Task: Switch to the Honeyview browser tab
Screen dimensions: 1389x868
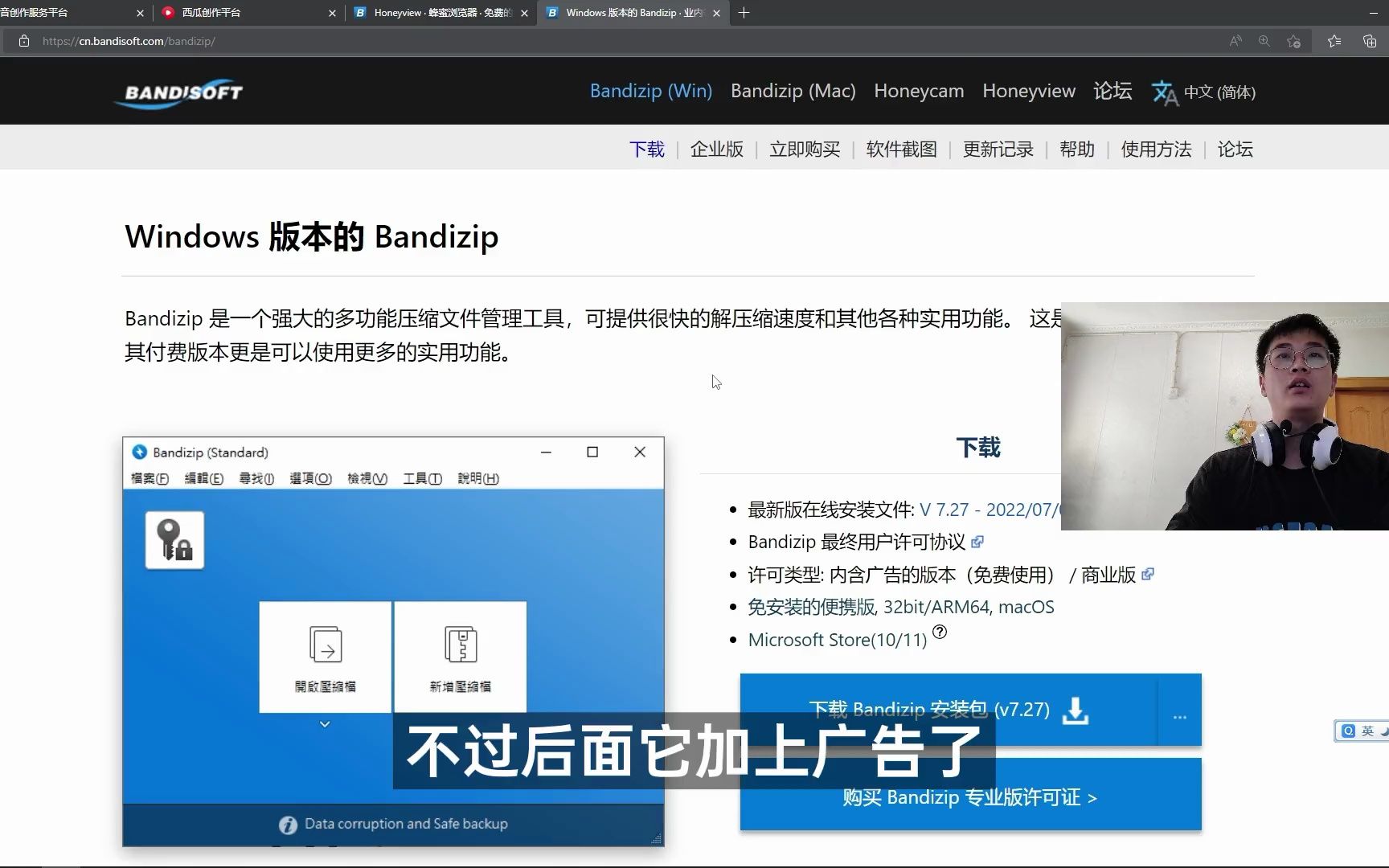Action: tap(442, 13)
